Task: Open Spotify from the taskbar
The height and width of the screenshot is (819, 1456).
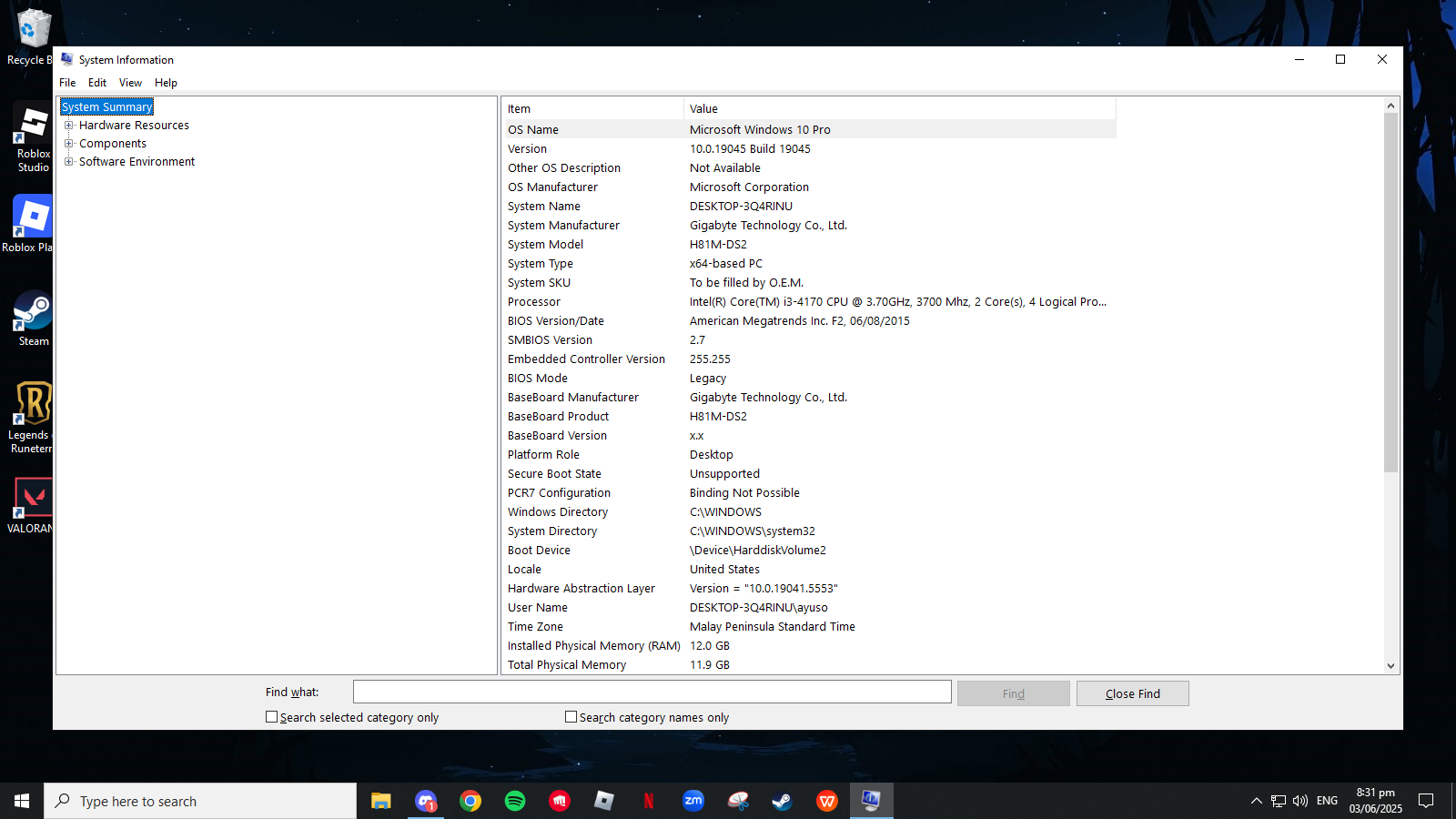Action: tap(515, 801)
